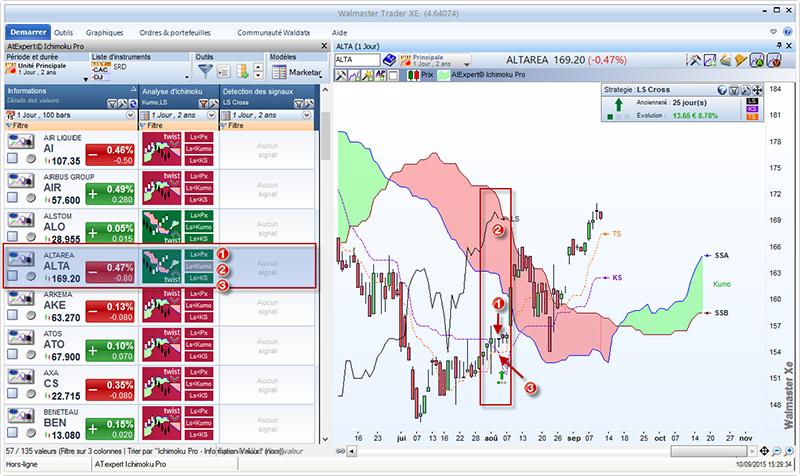The image size is (800, 476).
Task: Tick the checkbox in the ATOS row
Action: (x=12, y=354)
